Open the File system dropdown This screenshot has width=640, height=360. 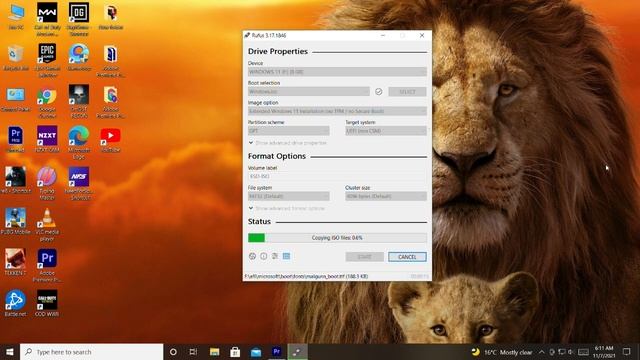click(x=289, y=196)
